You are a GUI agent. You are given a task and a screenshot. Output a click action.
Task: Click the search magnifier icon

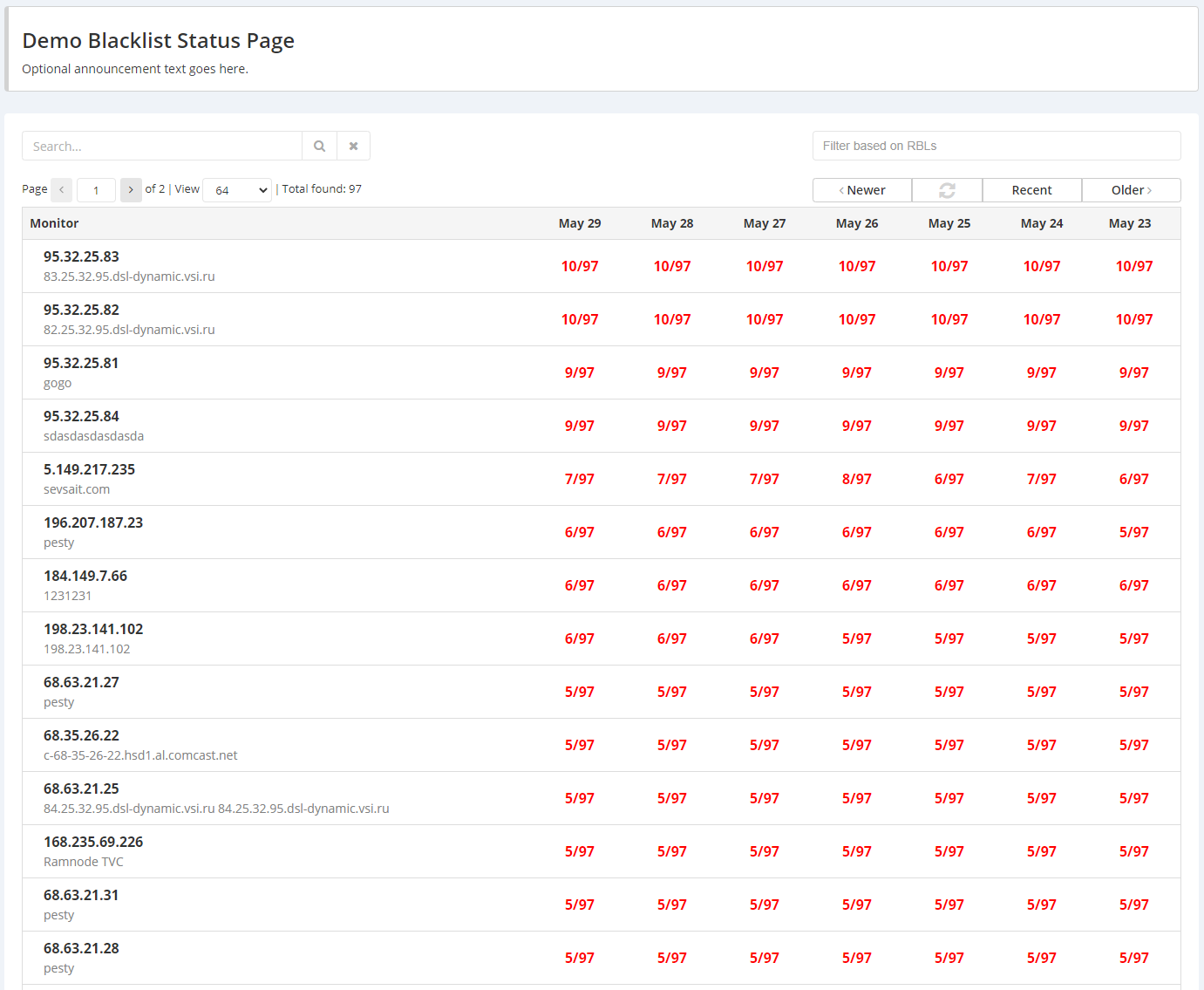[x=319, y=147]
